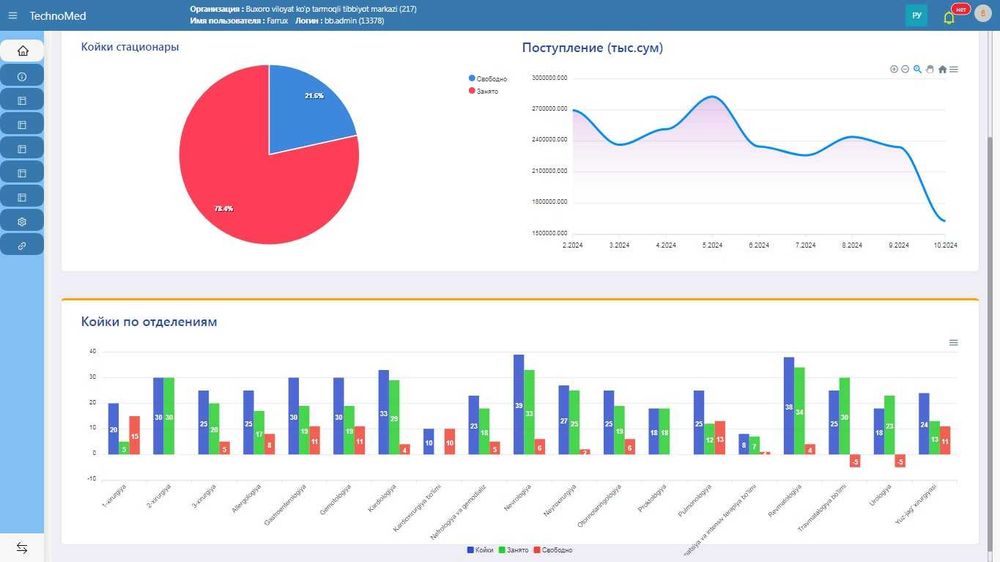Click the Travmatologiya green bar labeled 30
This screenshot has height=562, width=1000.
pyautogui.click(x=844, y=416)
